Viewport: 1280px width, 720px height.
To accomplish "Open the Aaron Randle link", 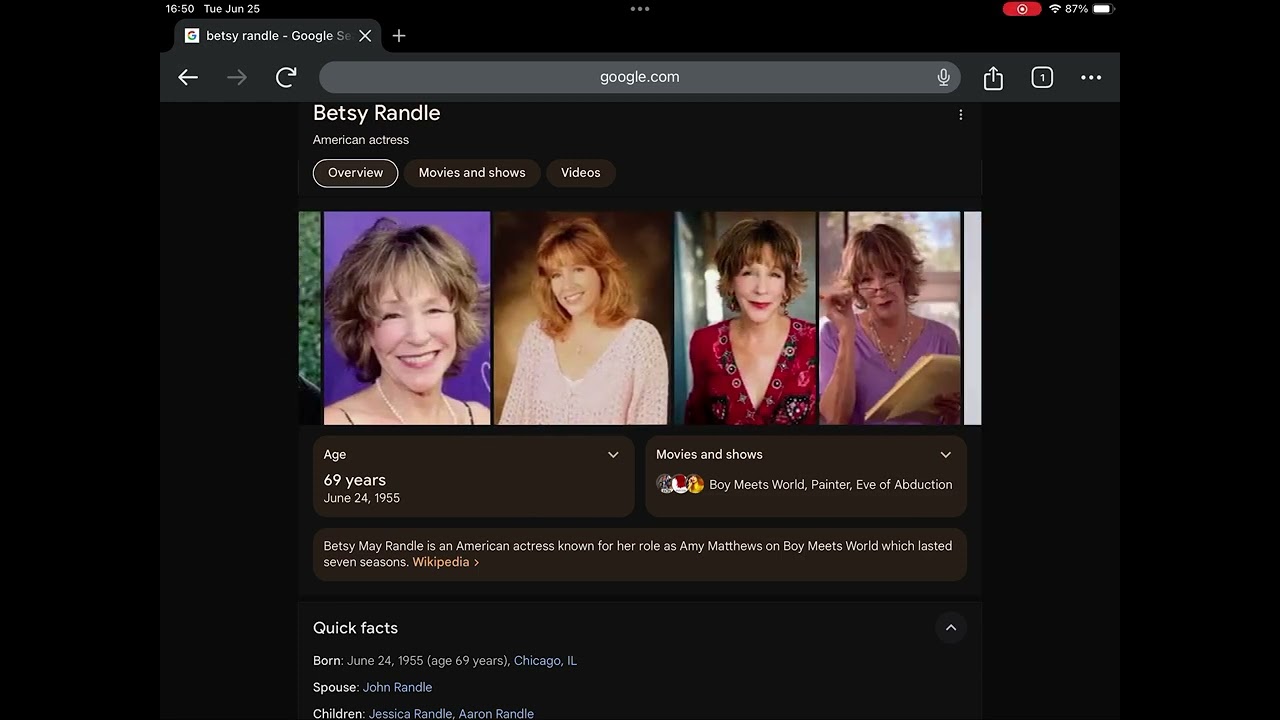I will 496,714.
